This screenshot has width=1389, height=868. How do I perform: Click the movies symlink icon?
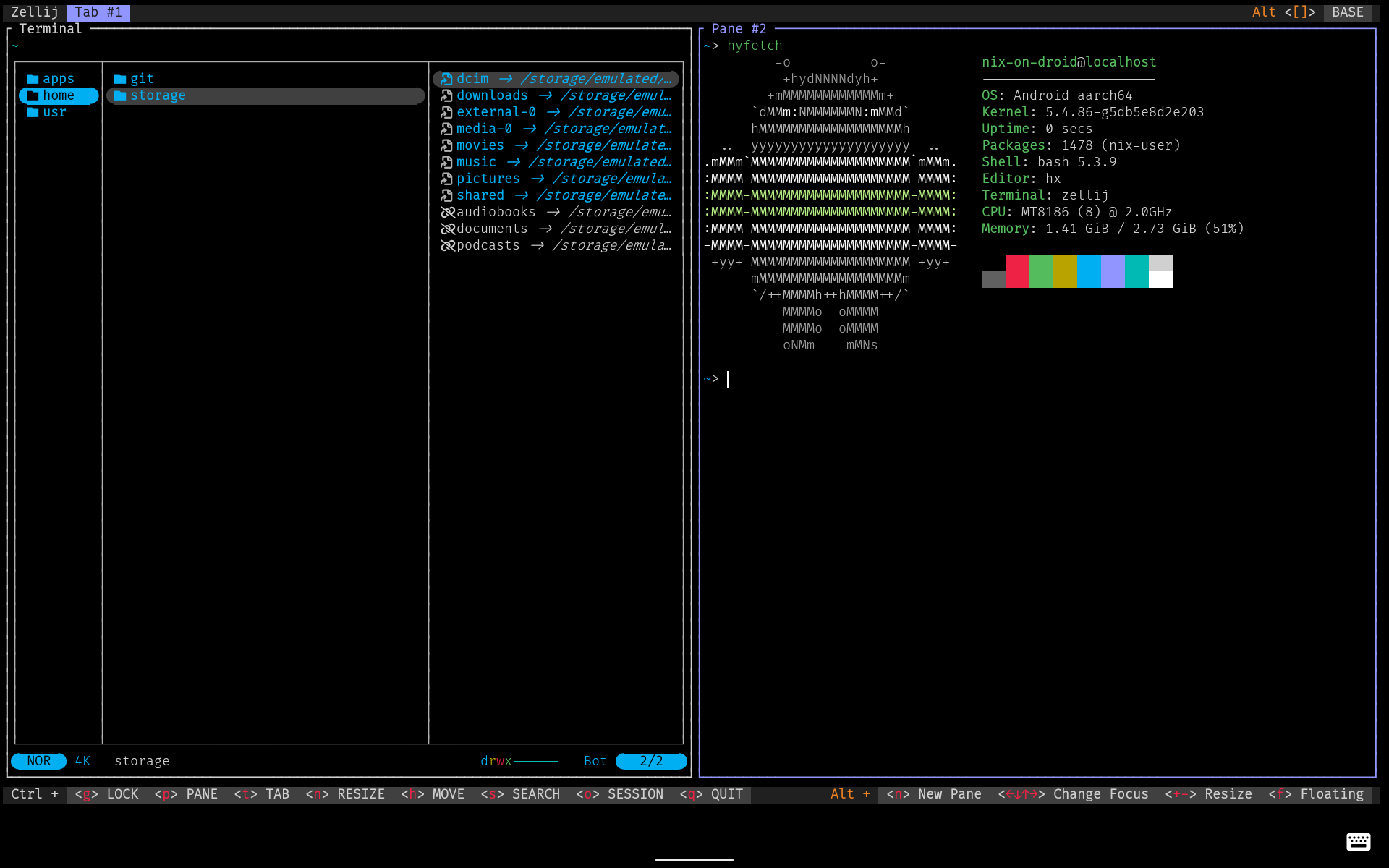tap(446, 145)
